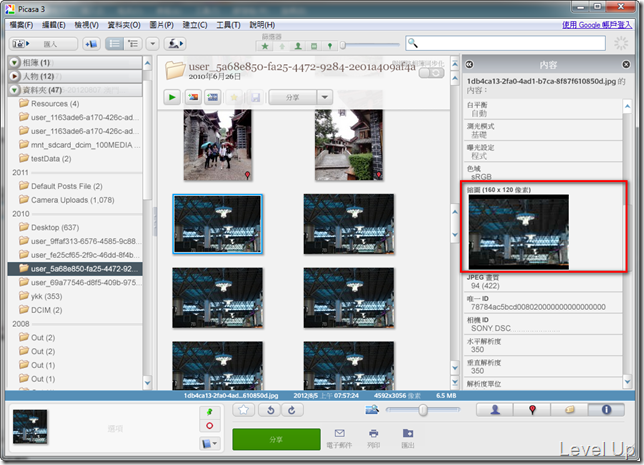
Task: Toggle the Properties info panel button
Action: pyautogui.click(x=607, y=410)
